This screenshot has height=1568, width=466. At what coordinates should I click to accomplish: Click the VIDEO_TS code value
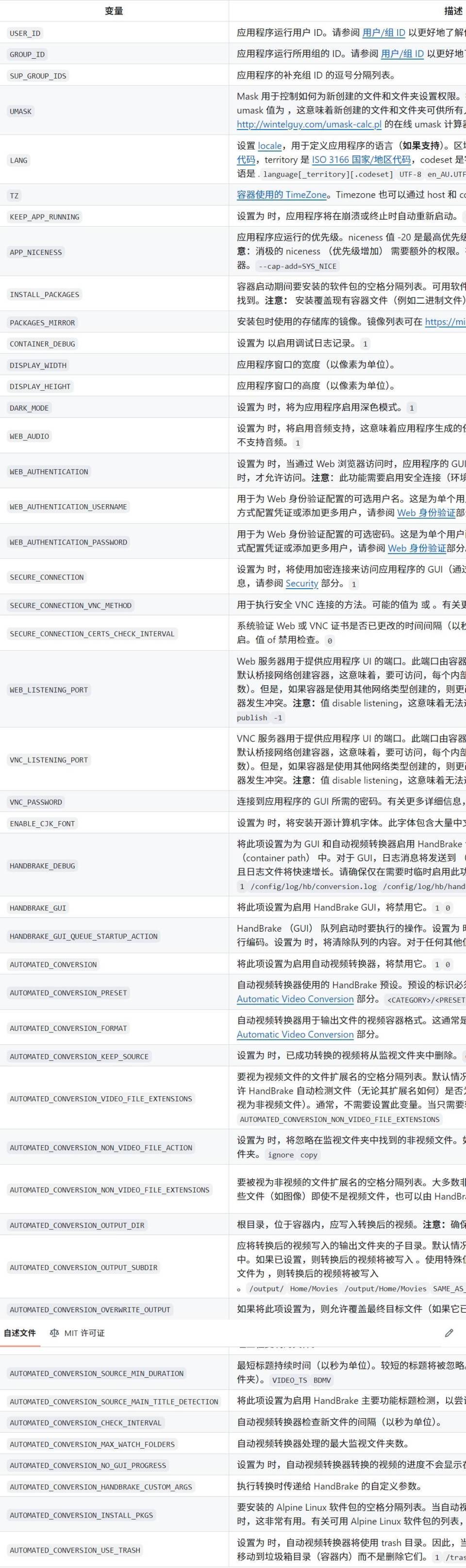(289, 1380)
